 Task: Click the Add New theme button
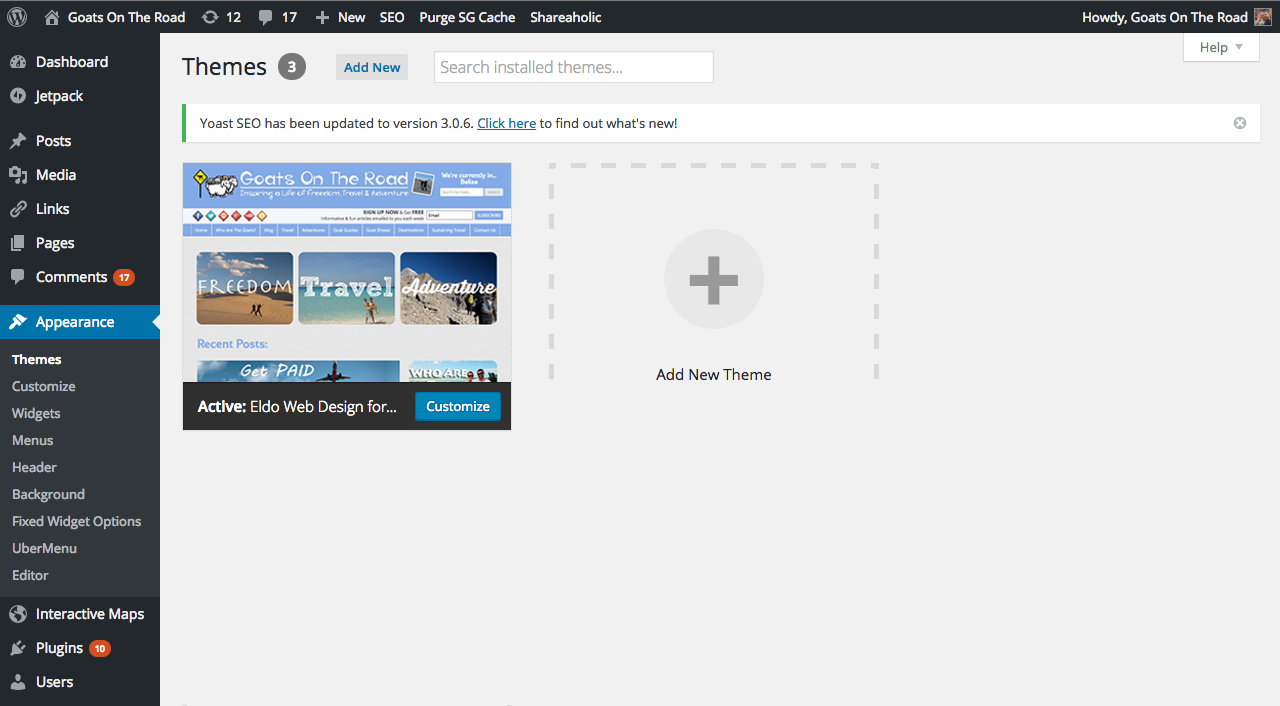(372, 67)
